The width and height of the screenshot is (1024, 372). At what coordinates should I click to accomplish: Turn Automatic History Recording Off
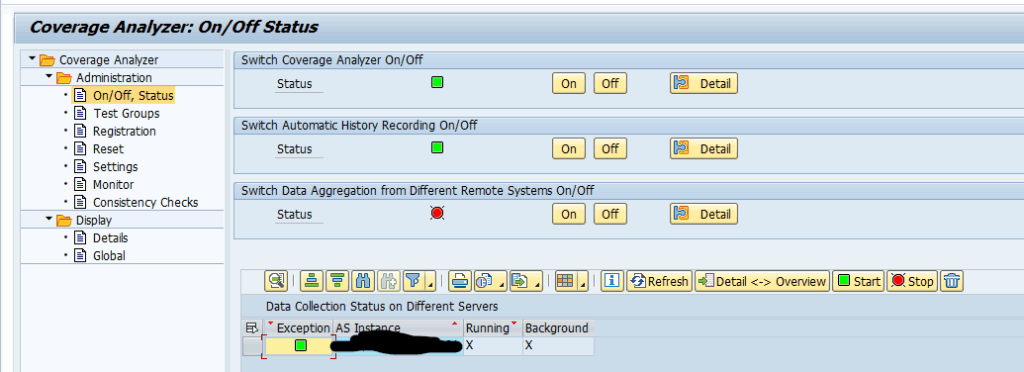610,149
